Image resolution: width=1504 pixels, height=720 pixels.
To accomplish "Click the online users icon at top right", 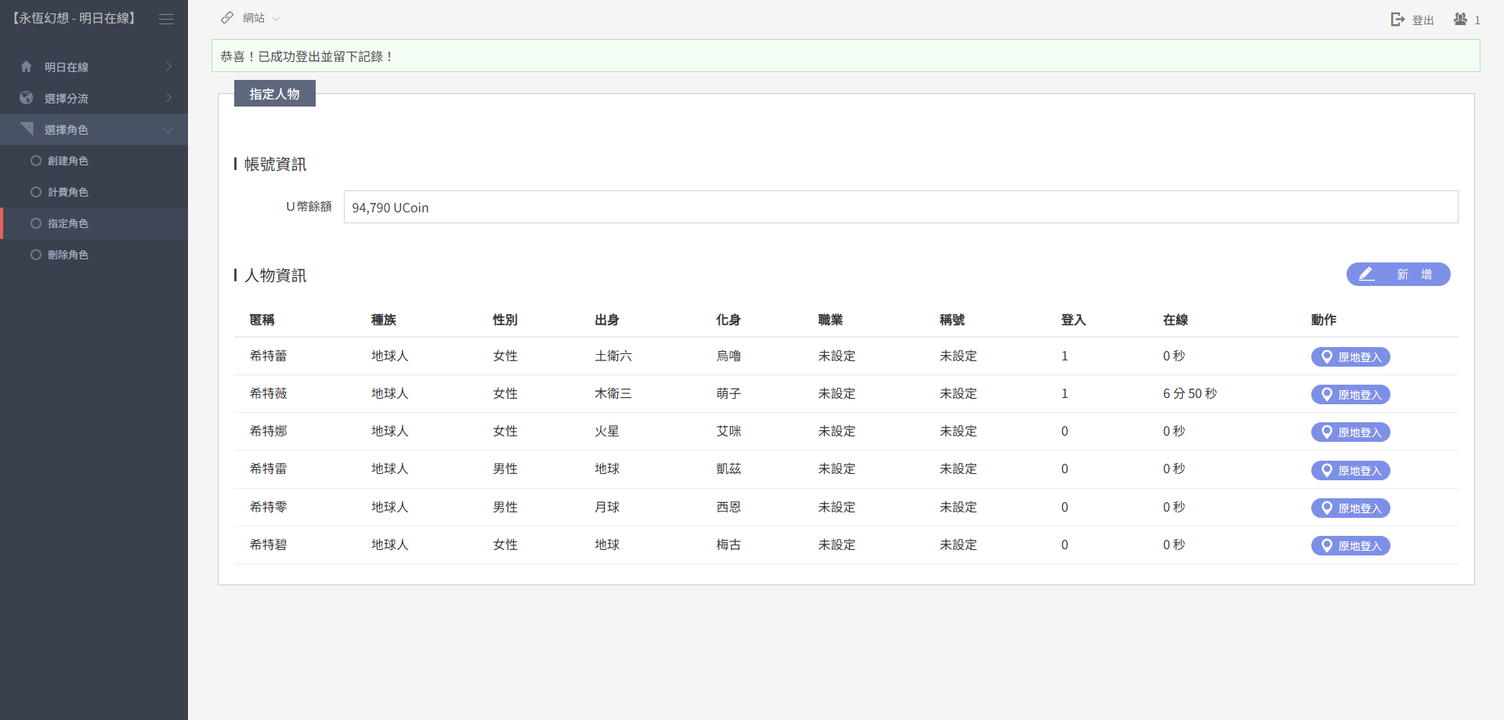I will (1460, 19).
